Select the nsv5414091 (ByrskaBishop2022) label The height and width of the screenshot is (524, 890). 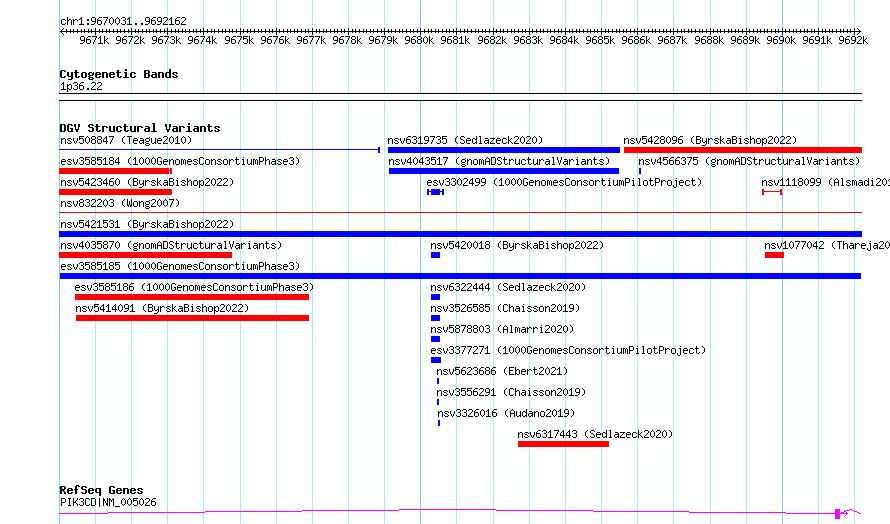(x=162, y=308)
